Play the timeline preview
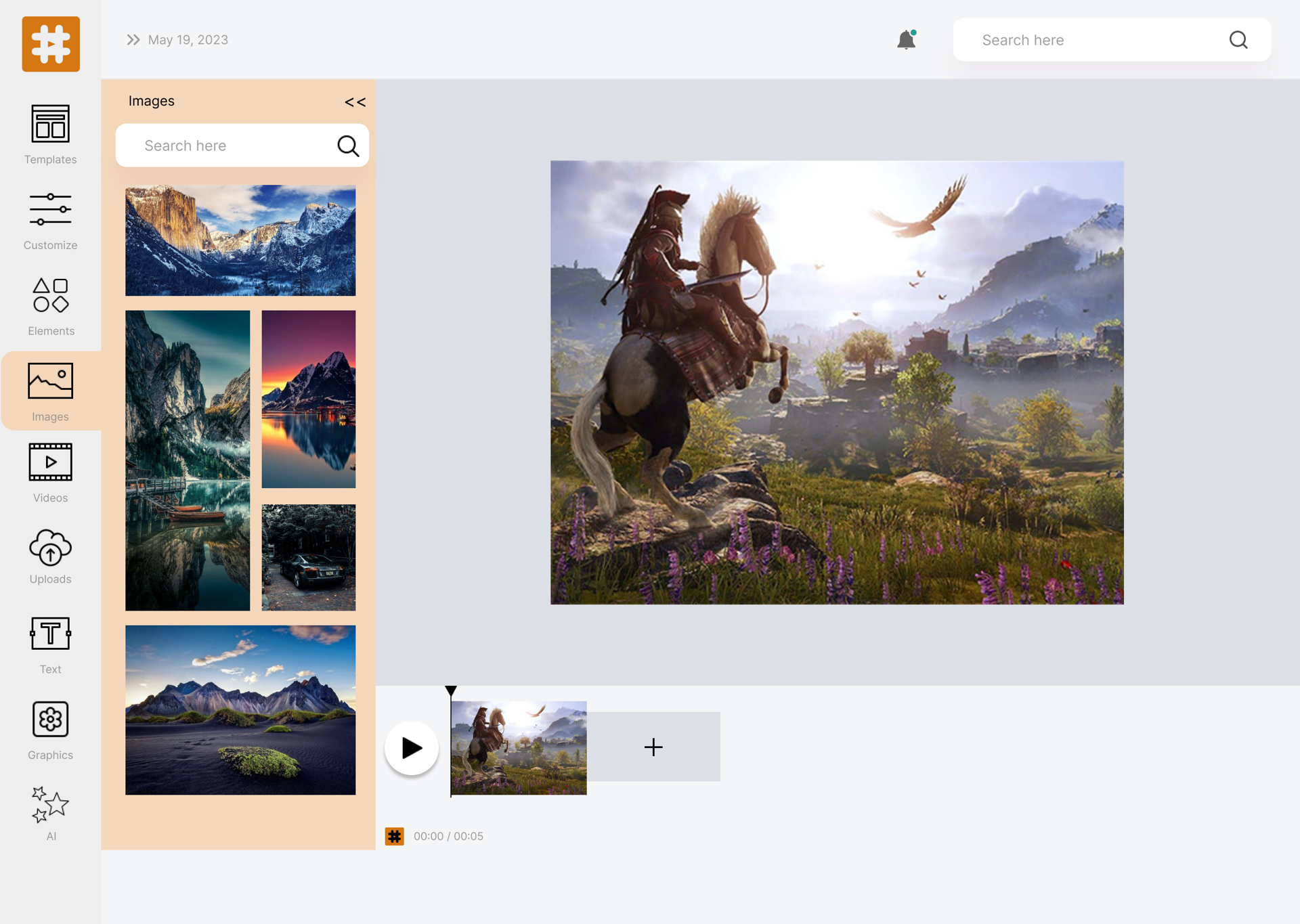The image size is (1300, 924). [412, 748]
